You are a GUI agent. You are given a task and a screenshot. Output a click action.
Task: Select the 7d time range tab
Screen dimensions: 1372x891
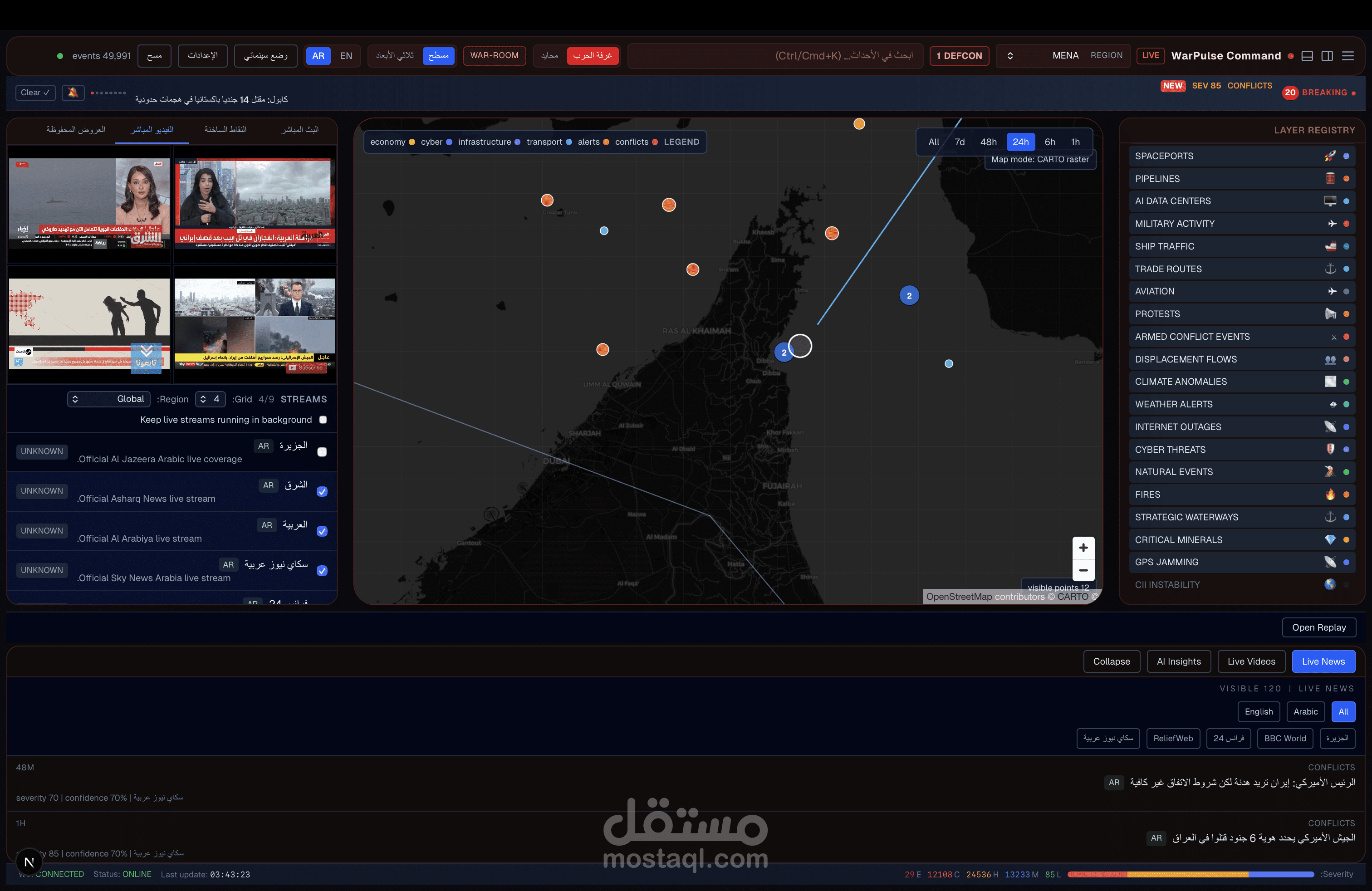[959, 142]
